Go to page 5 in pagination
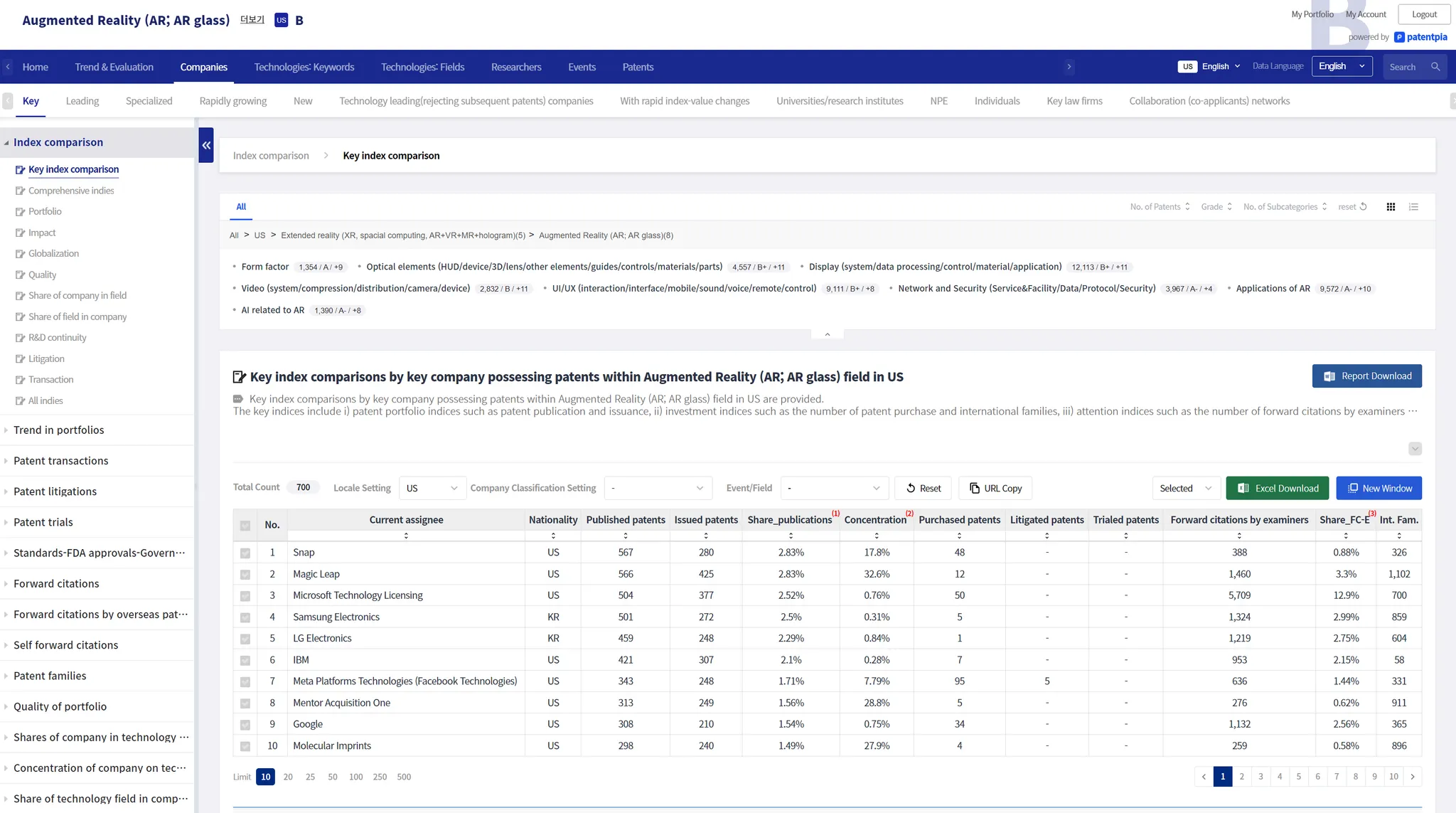The image size is (1456, 813). coord(1298,777)
